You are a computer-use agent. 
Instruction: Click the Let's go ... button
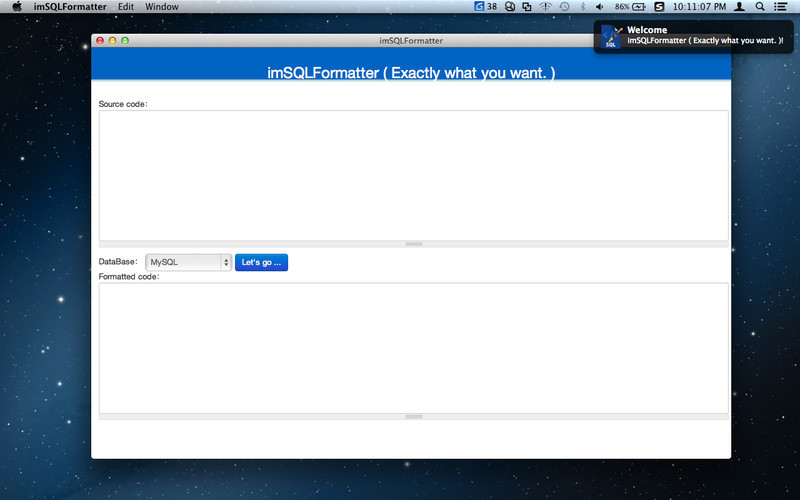click(x=261, y=262)
